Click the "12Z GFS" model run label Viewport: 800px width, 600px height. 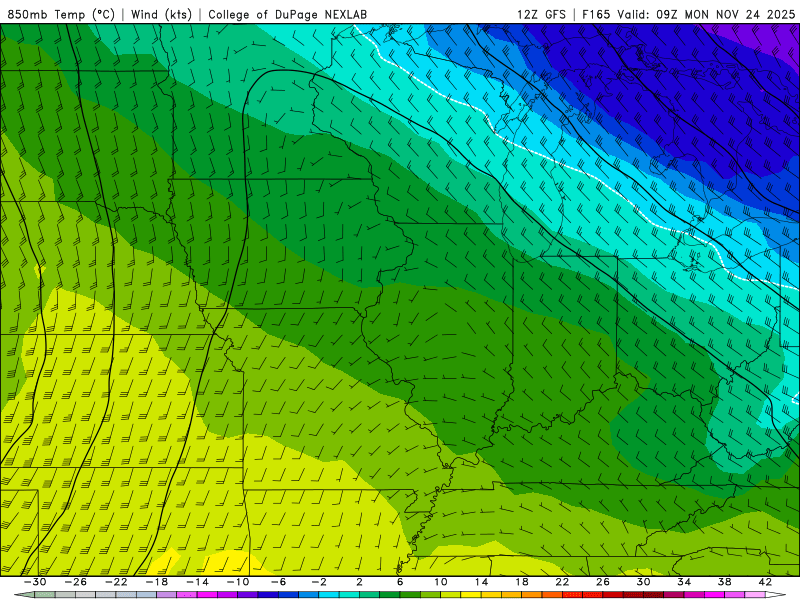click(x=541, y=14)
